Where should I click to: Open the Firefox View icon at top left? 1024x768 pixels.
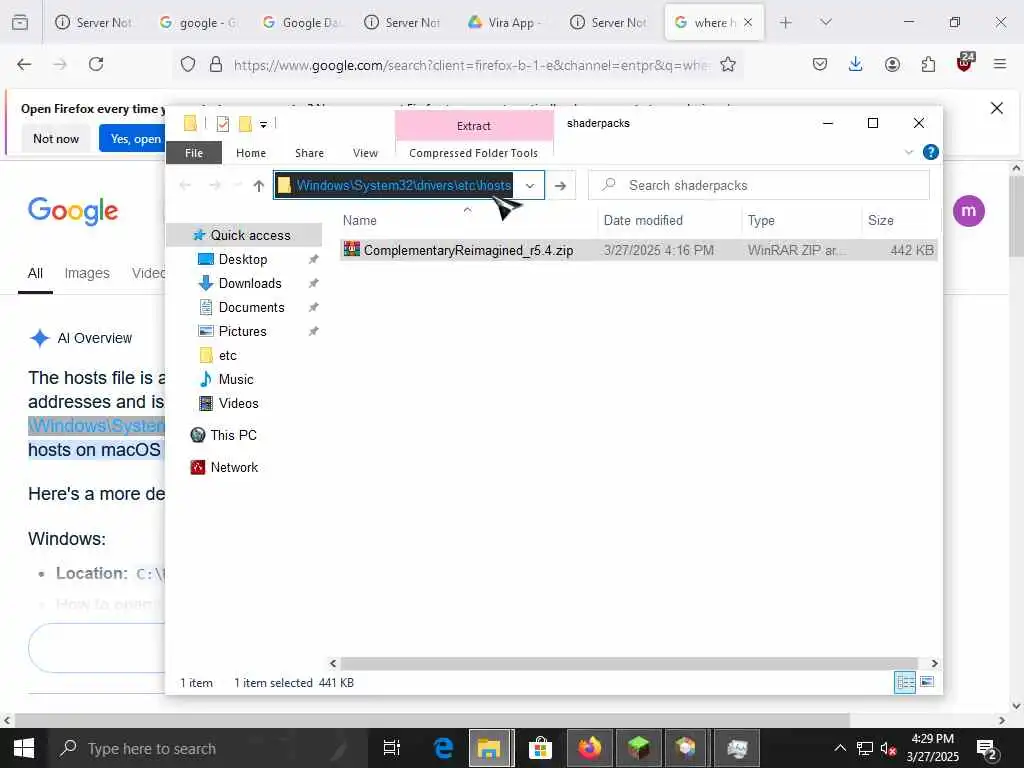20,22
